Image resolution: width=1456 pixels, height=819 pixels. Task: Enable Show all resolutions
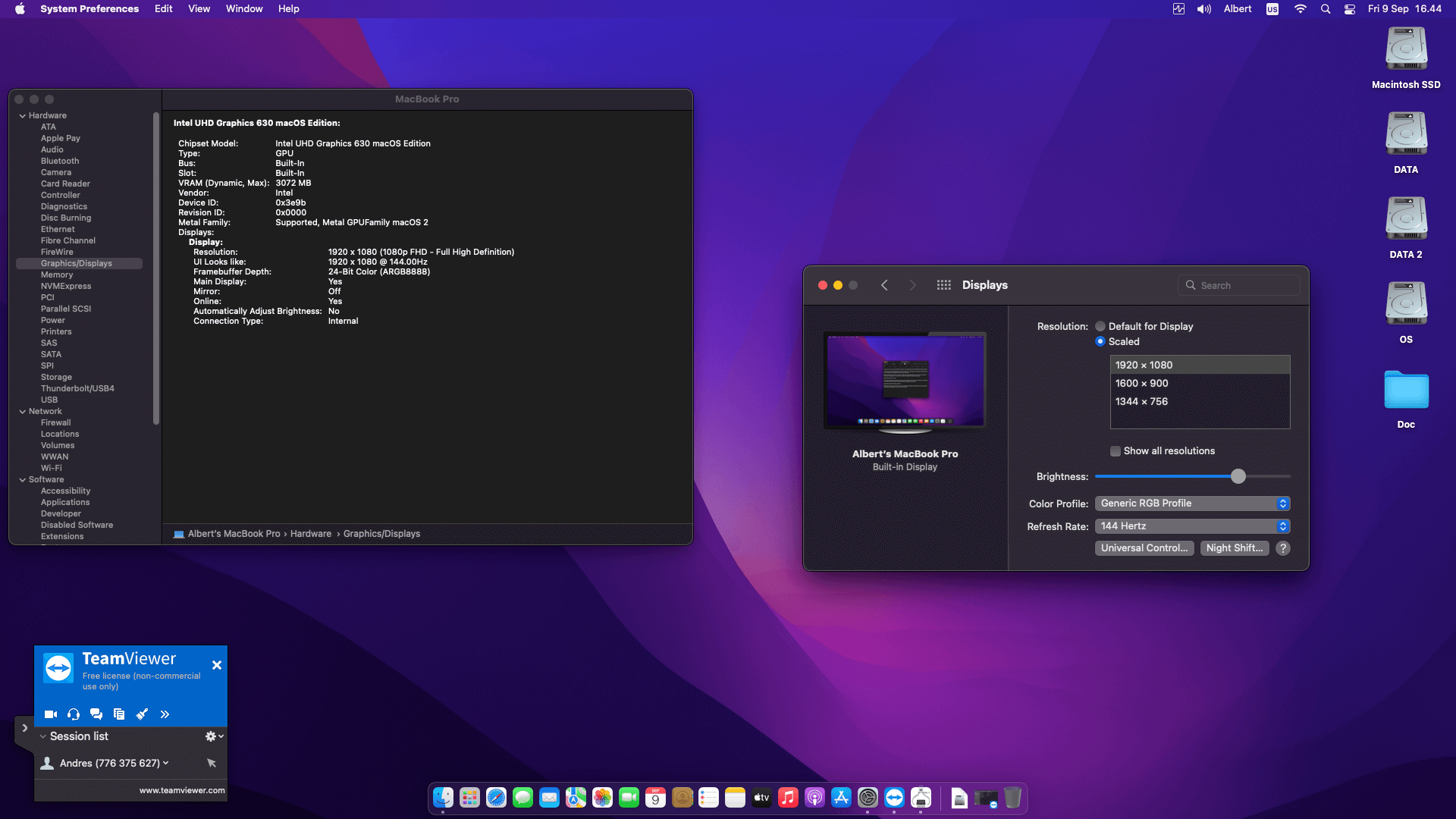pos(1115,450)
